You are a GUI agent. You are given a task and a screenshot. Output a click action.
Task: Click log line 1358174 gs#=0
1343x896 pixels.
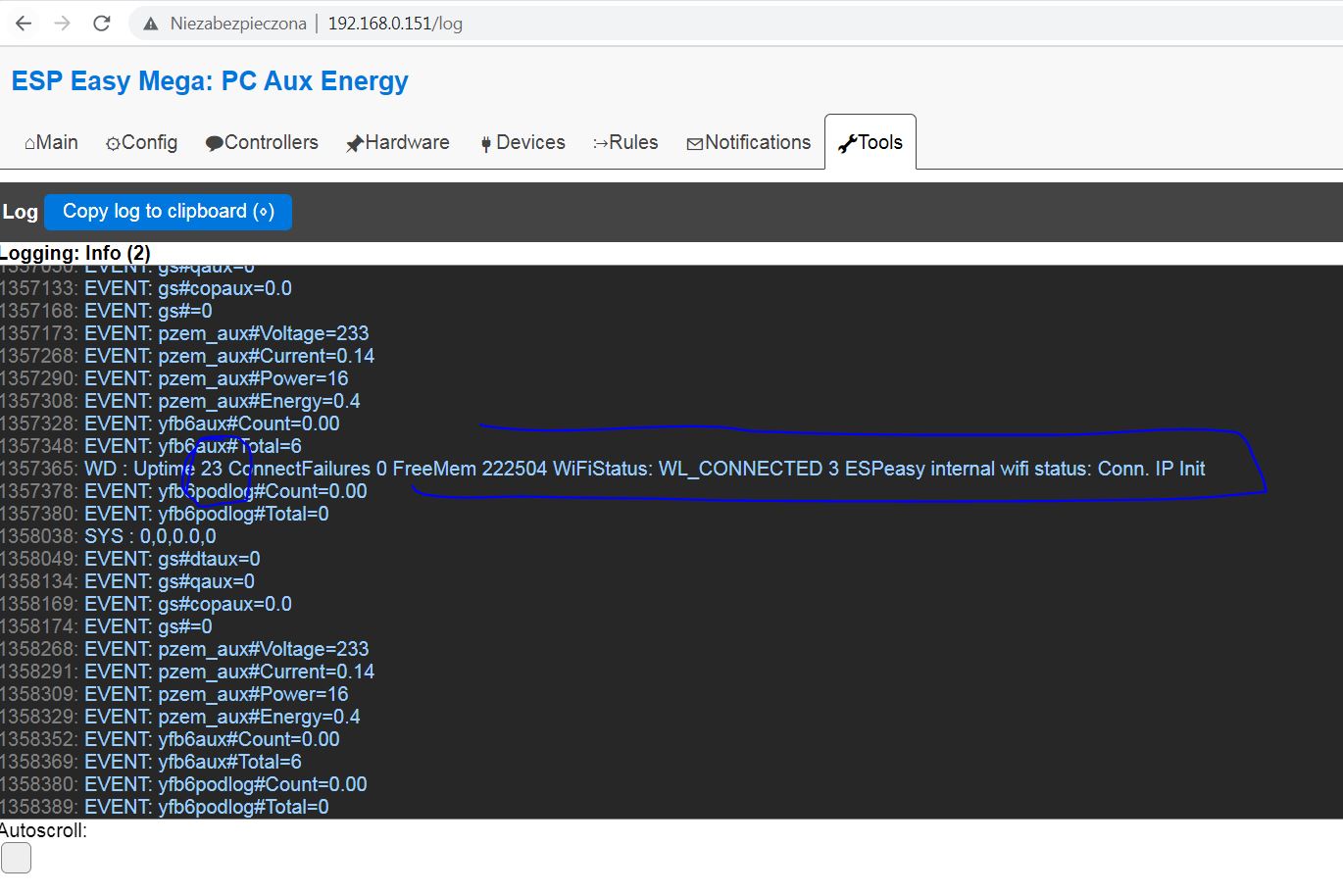pyautogui.click(x=107, y=626)
